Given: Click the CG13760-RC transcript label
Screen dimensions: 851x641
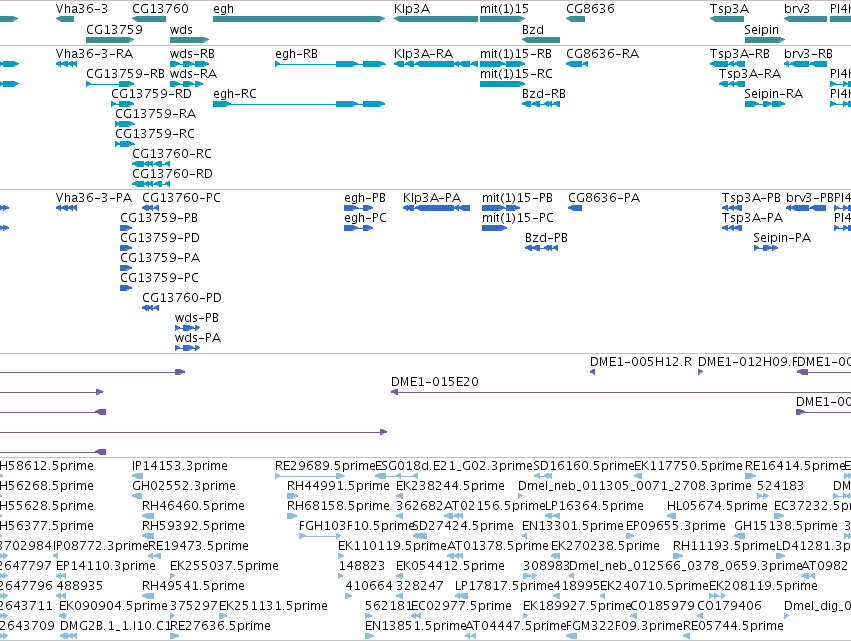Looking at the screenshot, I should click(x=172, y=154).
